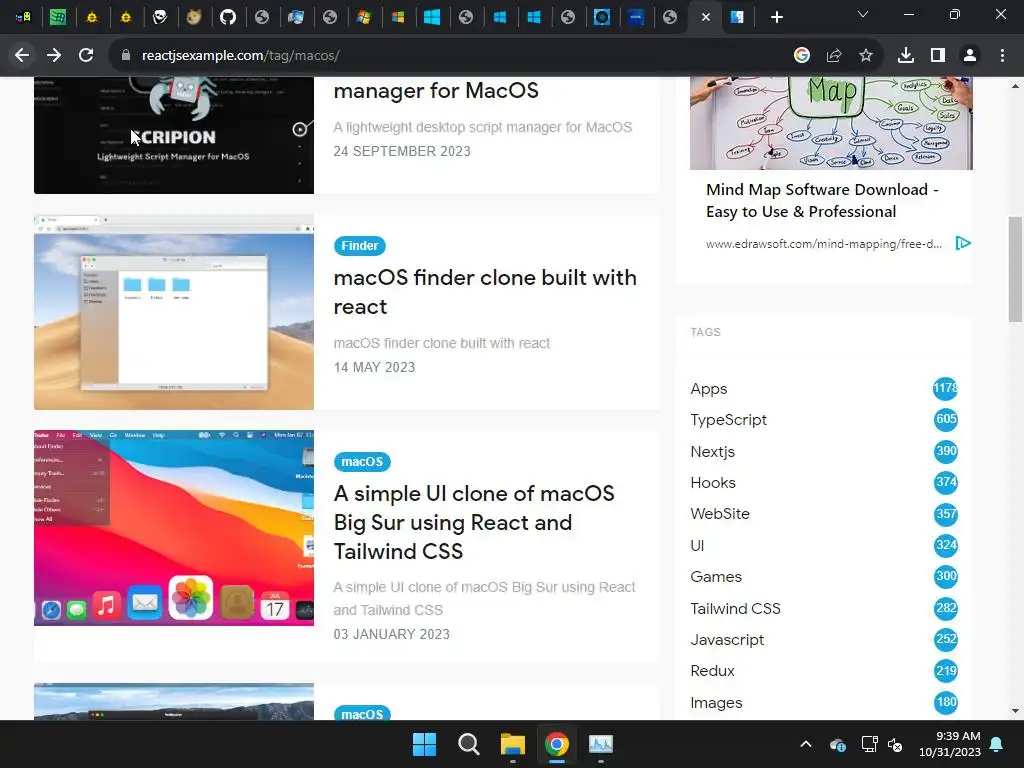Open the Mind Map Software Download ad link
The width and height of the screenshot is (1024, 768).
coord(822,200)
